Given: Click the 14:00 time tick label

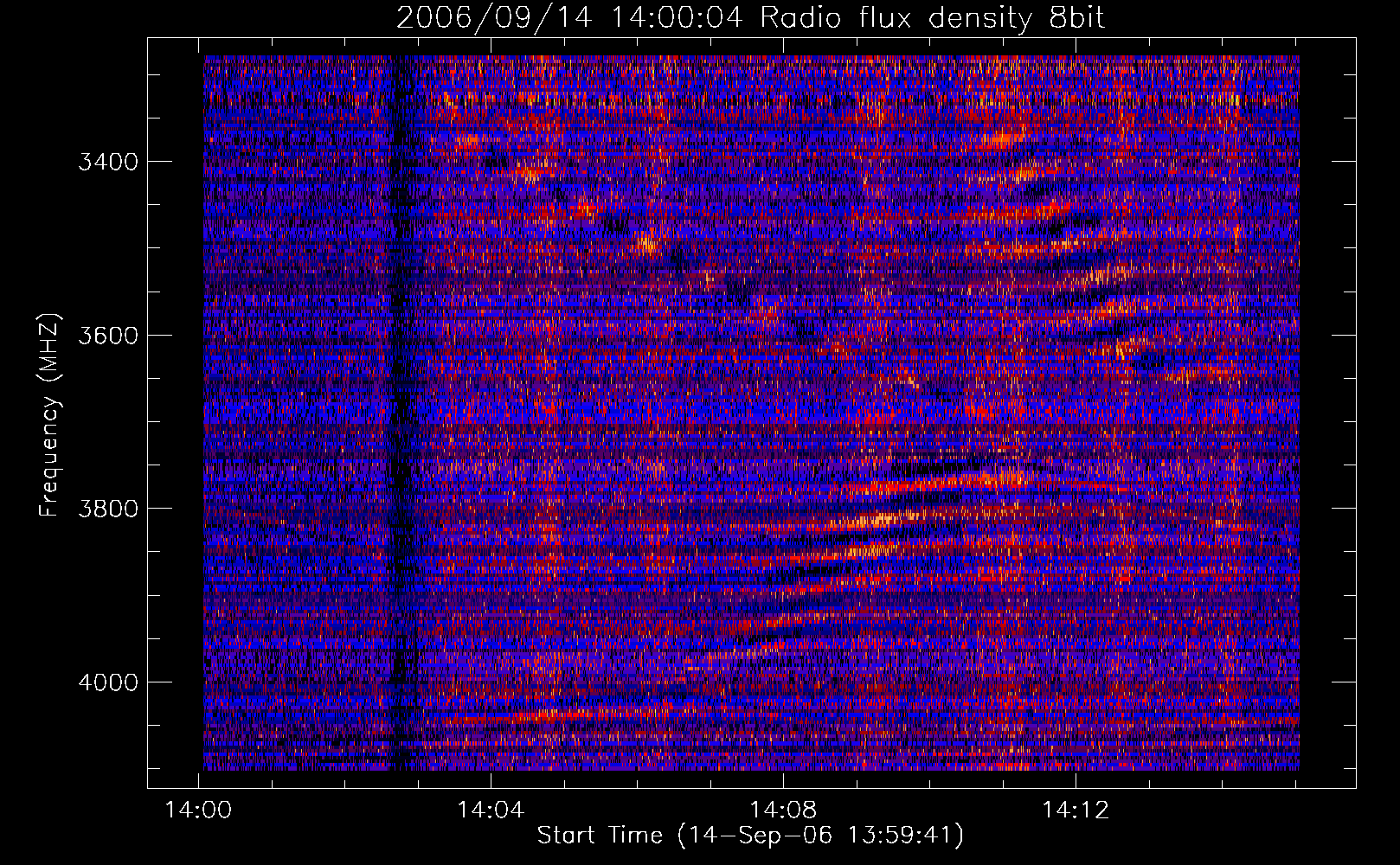Looking at the screenshot, I should pos(199,811).
